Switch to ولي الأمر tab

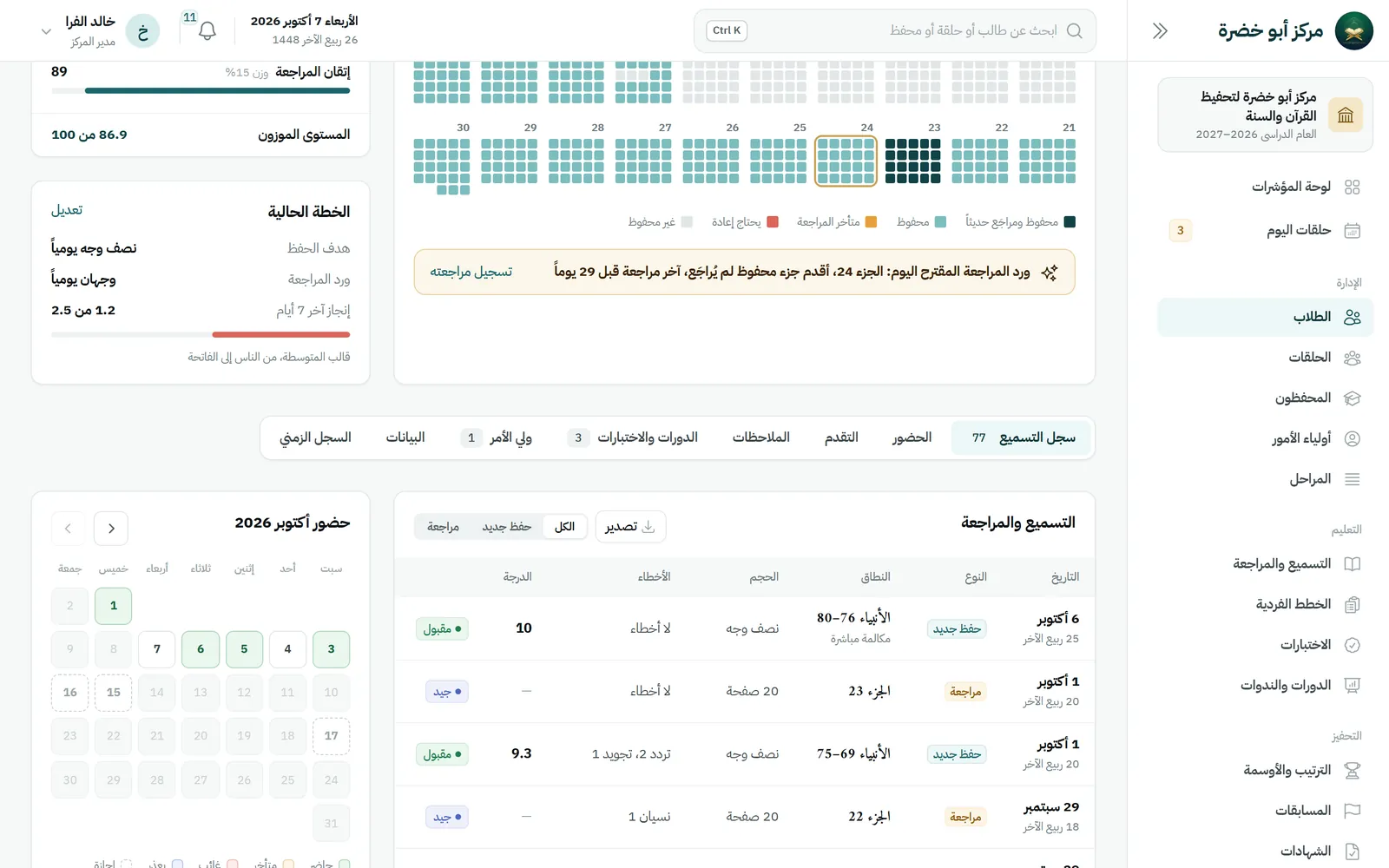pyautogui.click(x=496, y=437)
